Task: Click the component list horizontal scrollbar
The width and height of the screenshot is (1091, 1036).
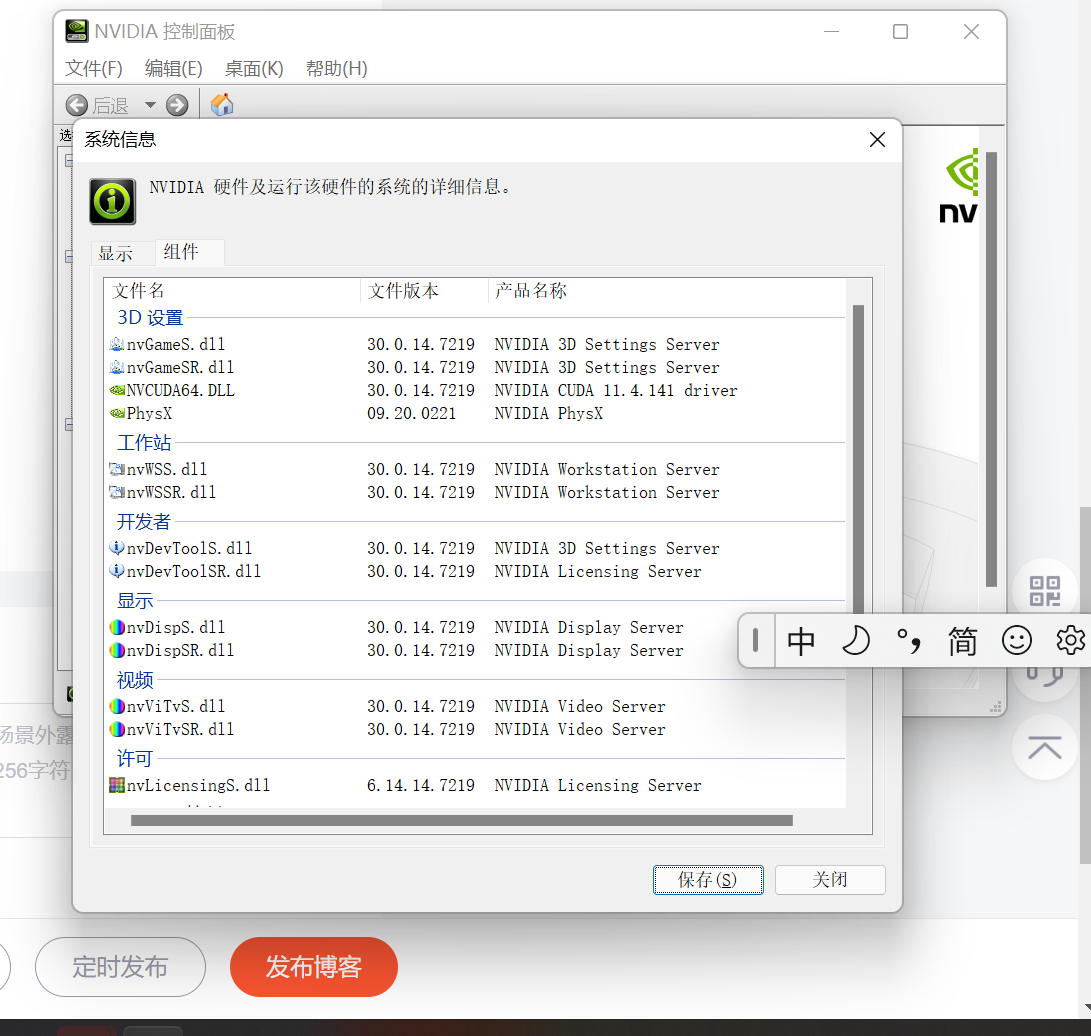Action: pyautogui.click(x=461, y=820)
